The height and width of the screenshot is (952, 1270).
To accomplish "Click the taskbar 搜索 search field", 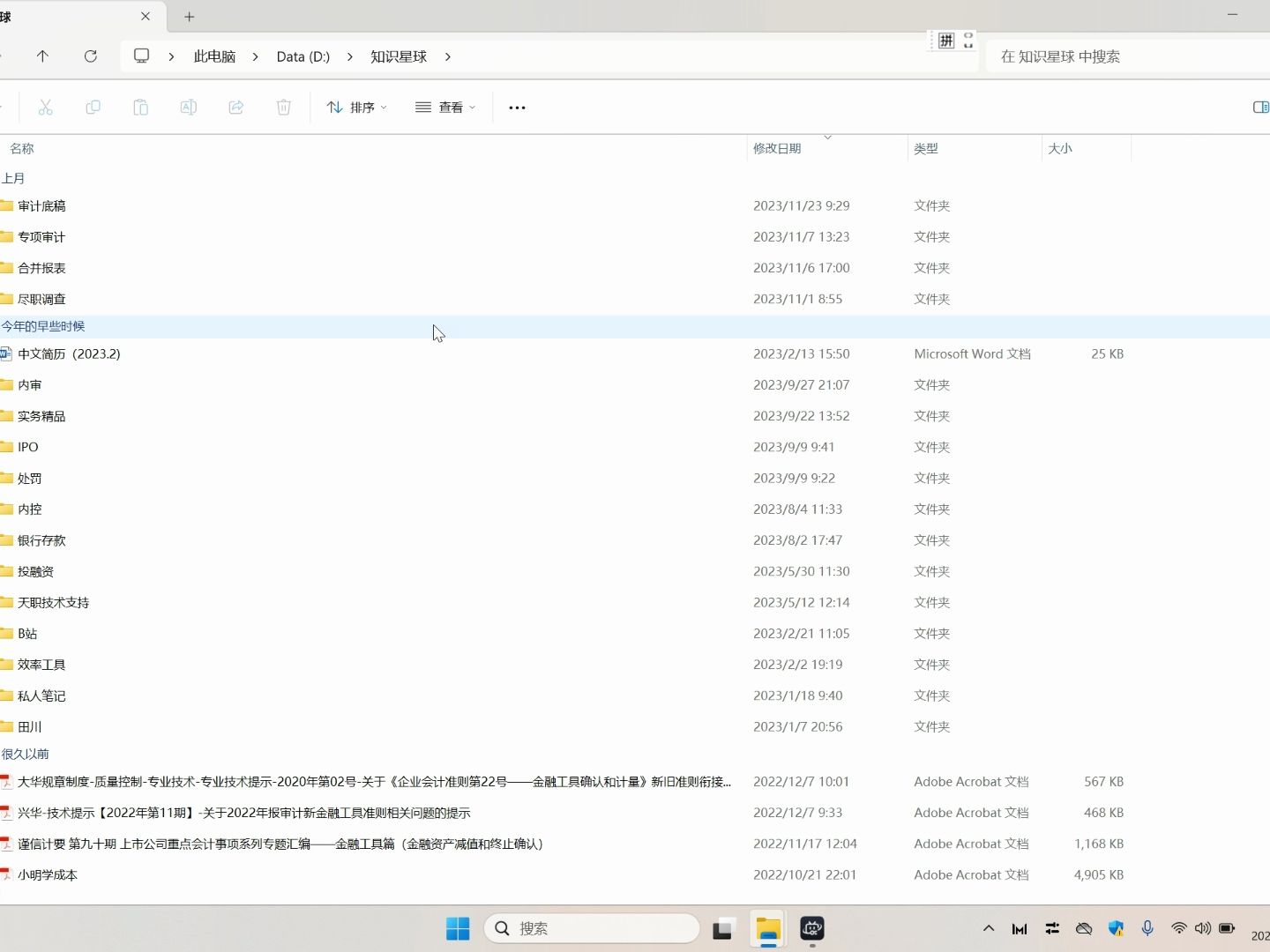I will point(592,928).
